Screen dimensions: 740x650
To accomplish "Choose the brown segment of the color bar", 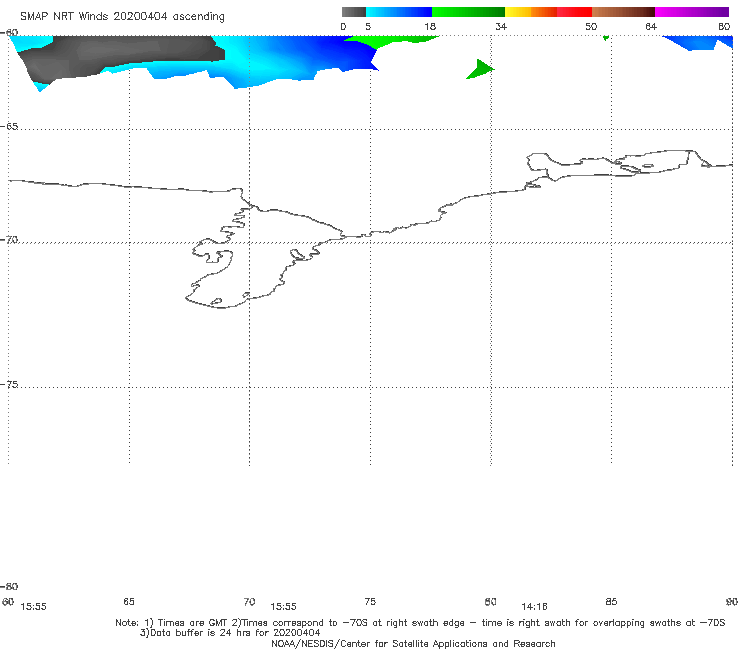I will point(623,12).
